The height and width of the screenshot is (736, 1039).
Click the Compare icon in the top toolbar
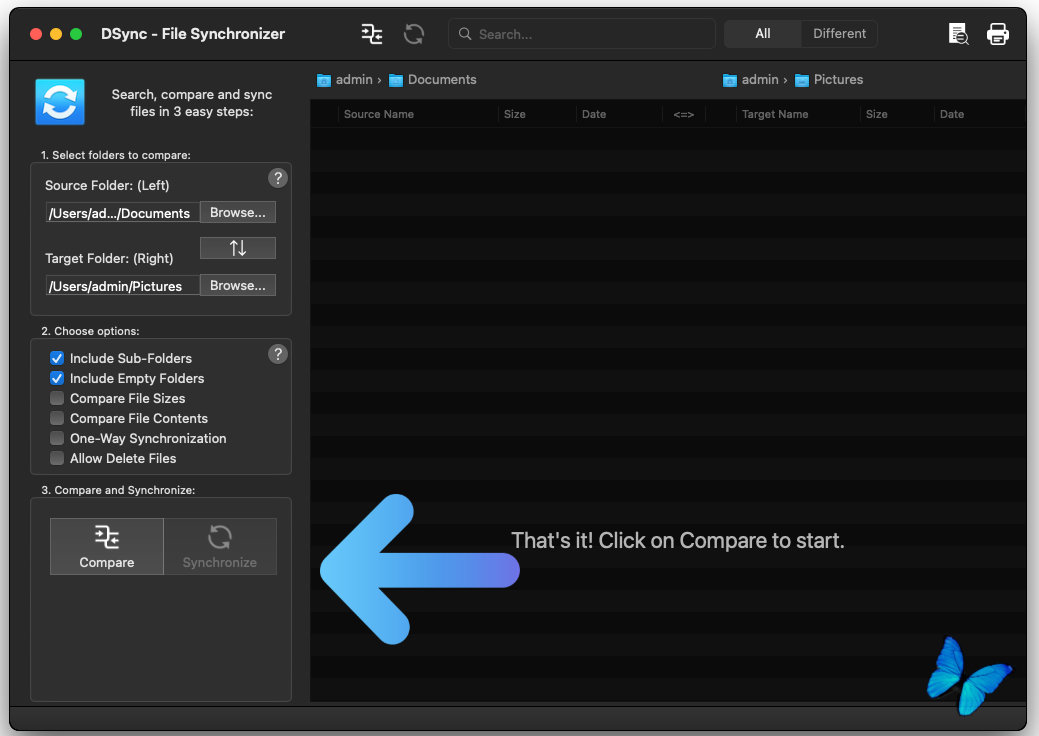(372, 34)
